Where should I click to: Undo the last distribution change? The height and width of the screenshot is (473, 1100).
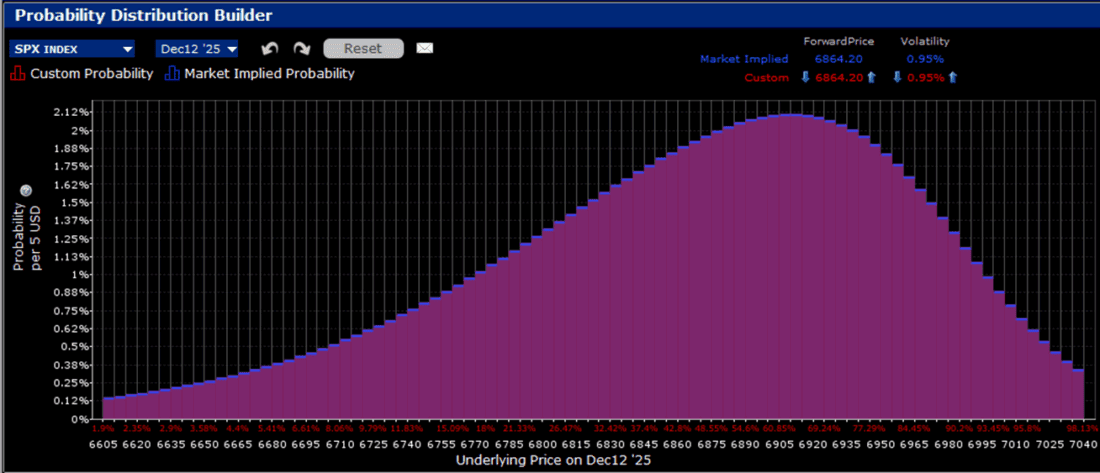coord(269,48)
